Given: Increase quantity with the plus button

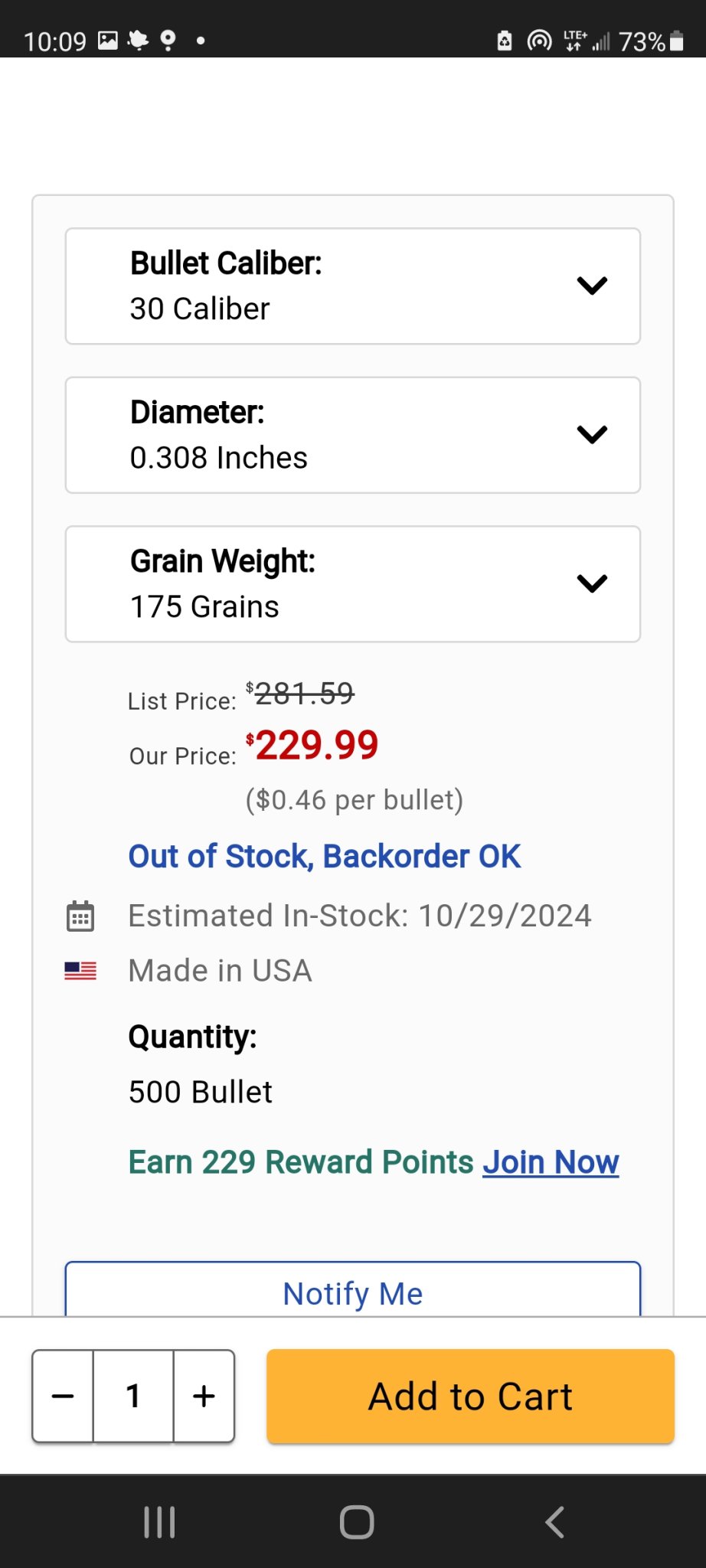Looking at the screenshot, I should pos(204,1396).
